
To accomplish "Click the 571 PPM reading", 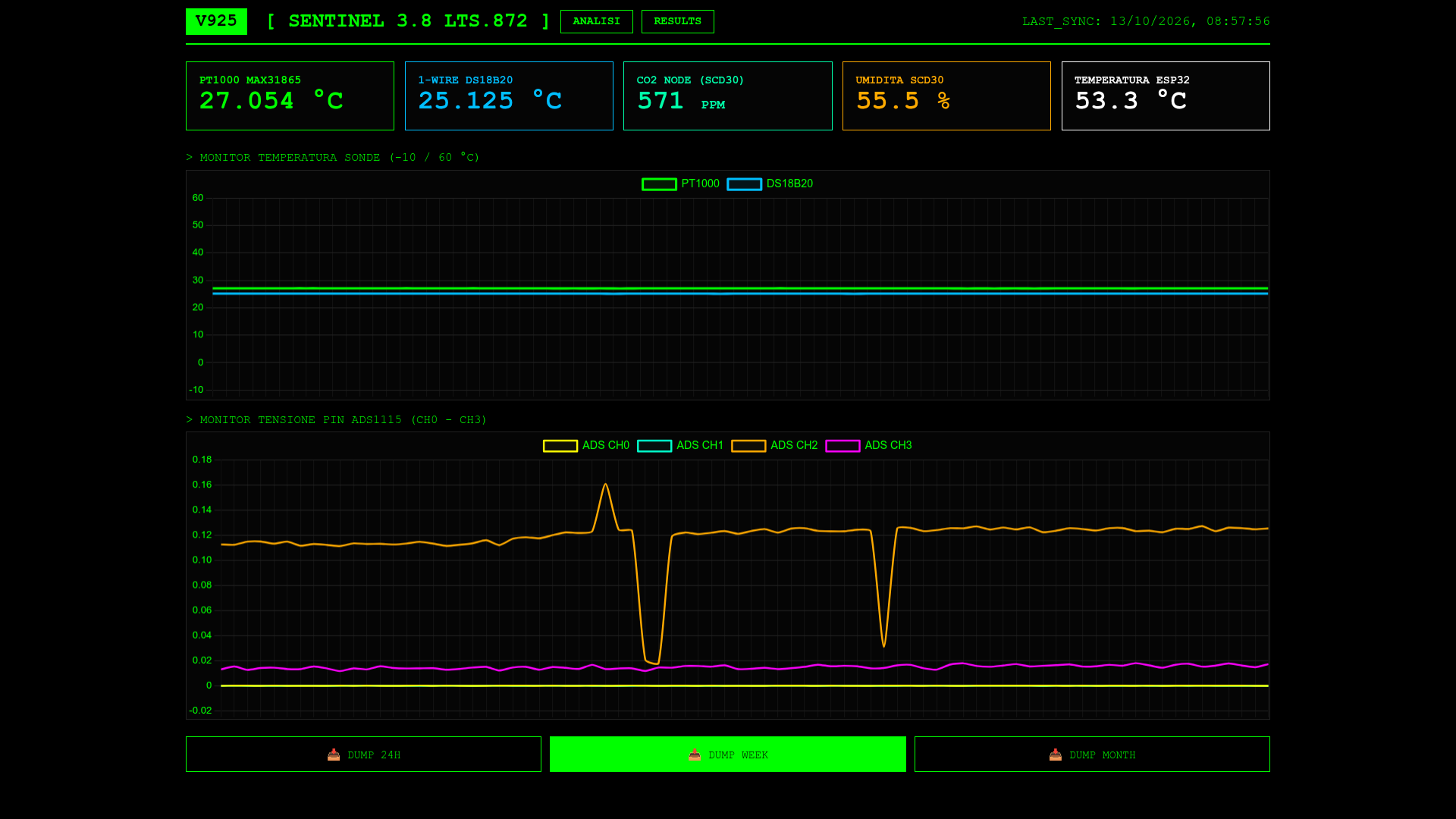I will pos(681,101).
